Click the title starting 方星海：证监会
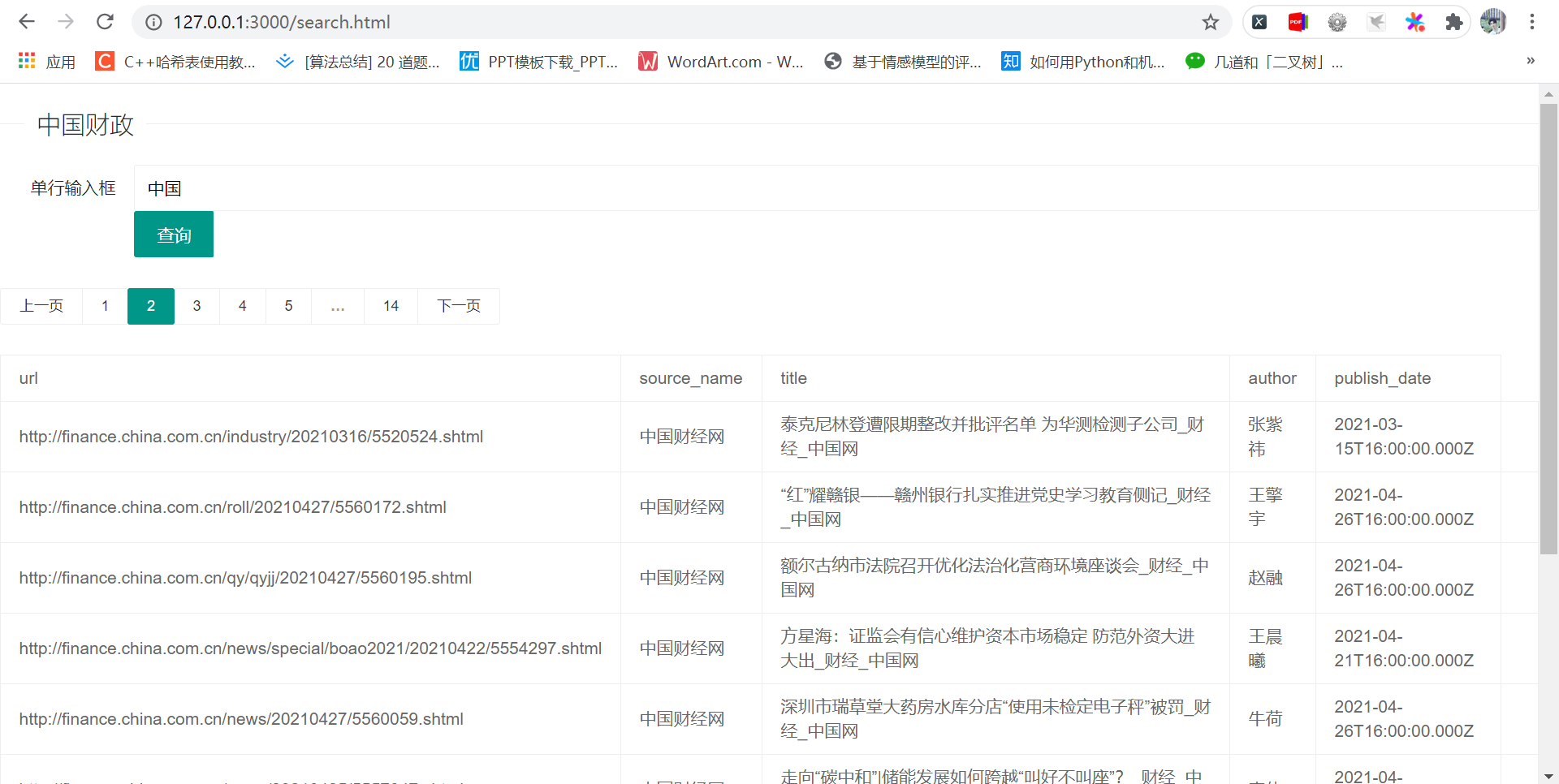1559x784 pixels. pyautogui.click(x=987, y=648)
